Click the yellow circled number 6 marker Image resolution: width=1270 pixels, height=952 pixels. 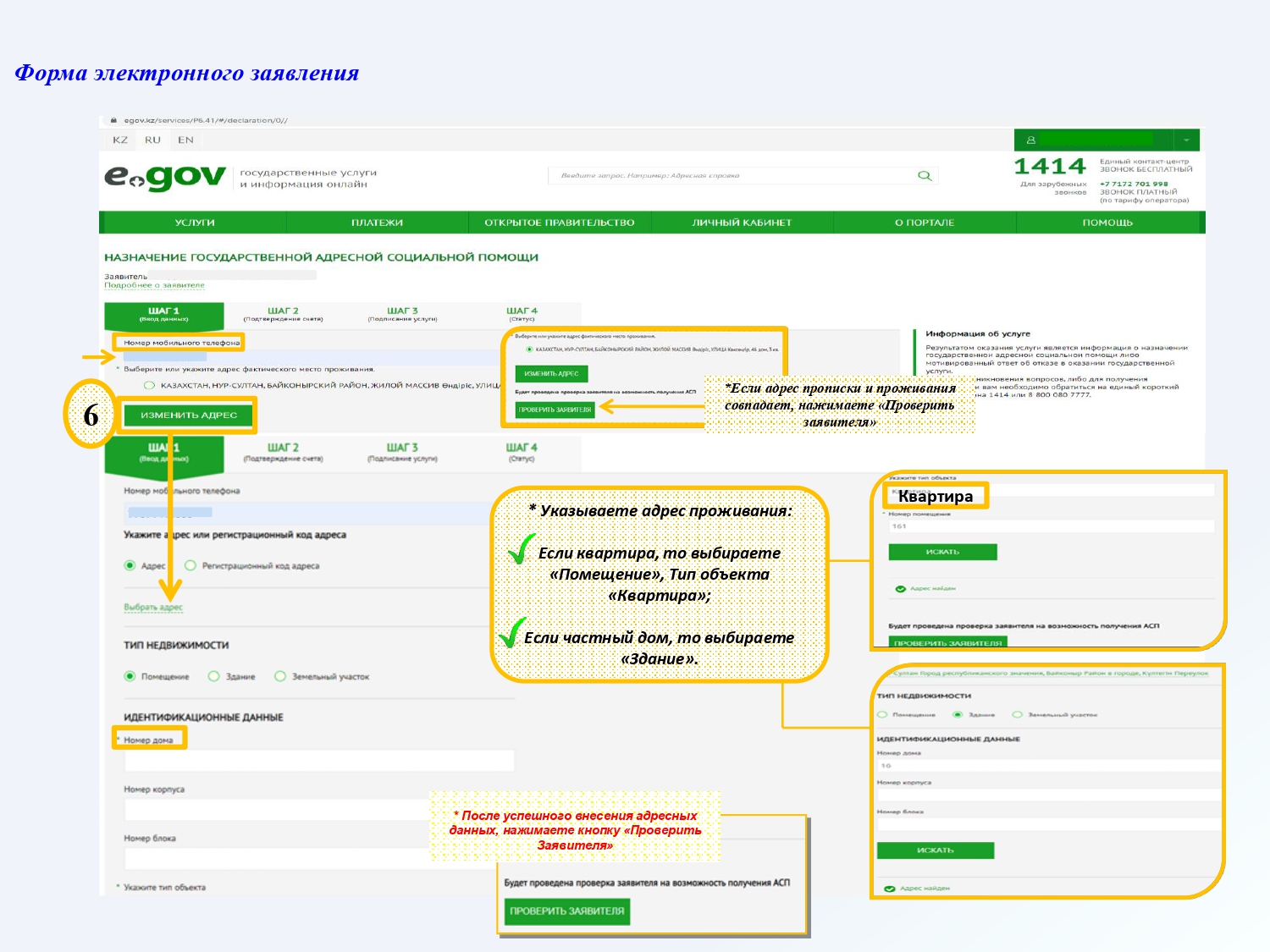pos(91,415)
